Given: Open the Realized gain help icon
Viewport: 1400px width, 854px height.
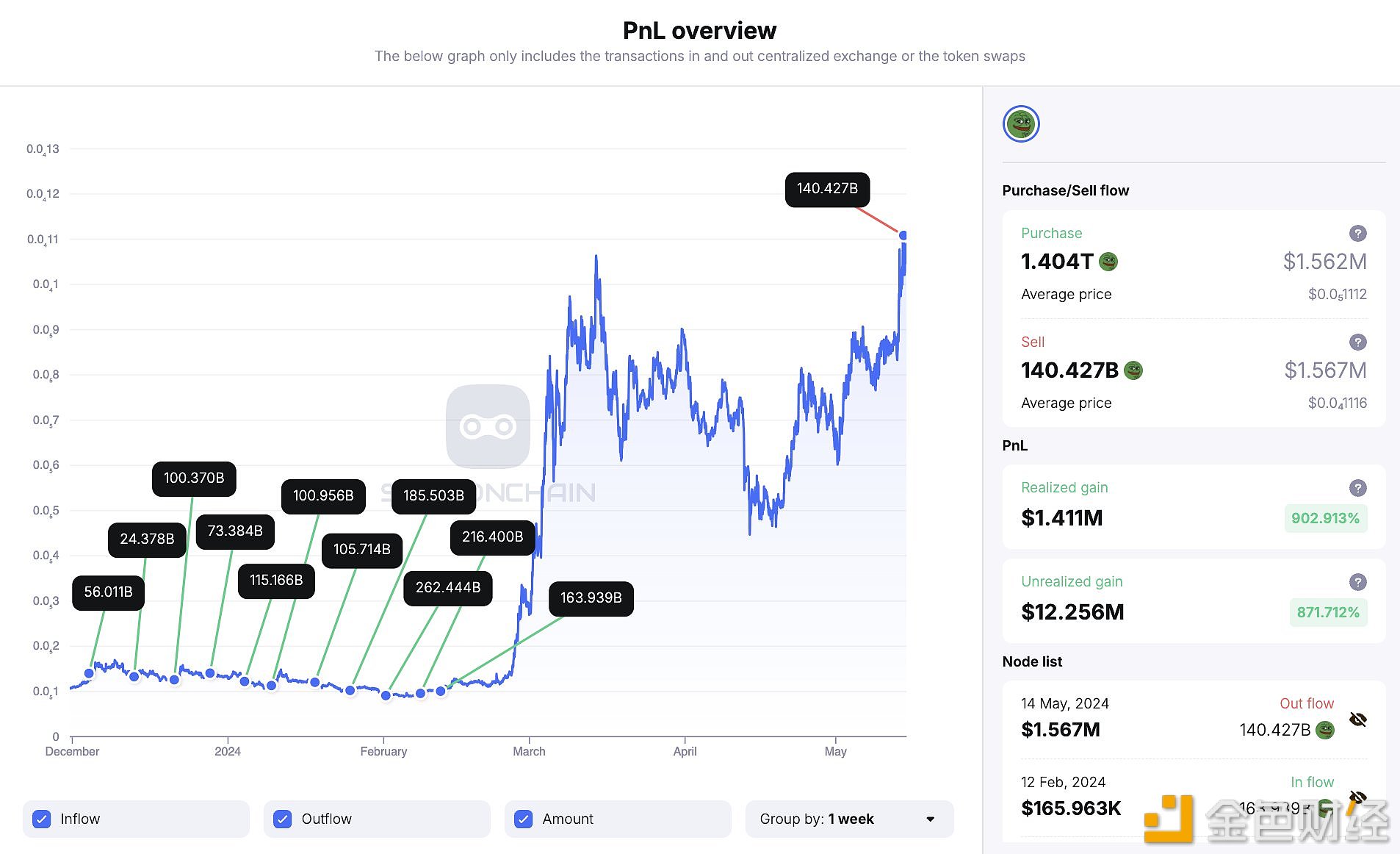Looking at the screenshot, I should [1358, 488].
